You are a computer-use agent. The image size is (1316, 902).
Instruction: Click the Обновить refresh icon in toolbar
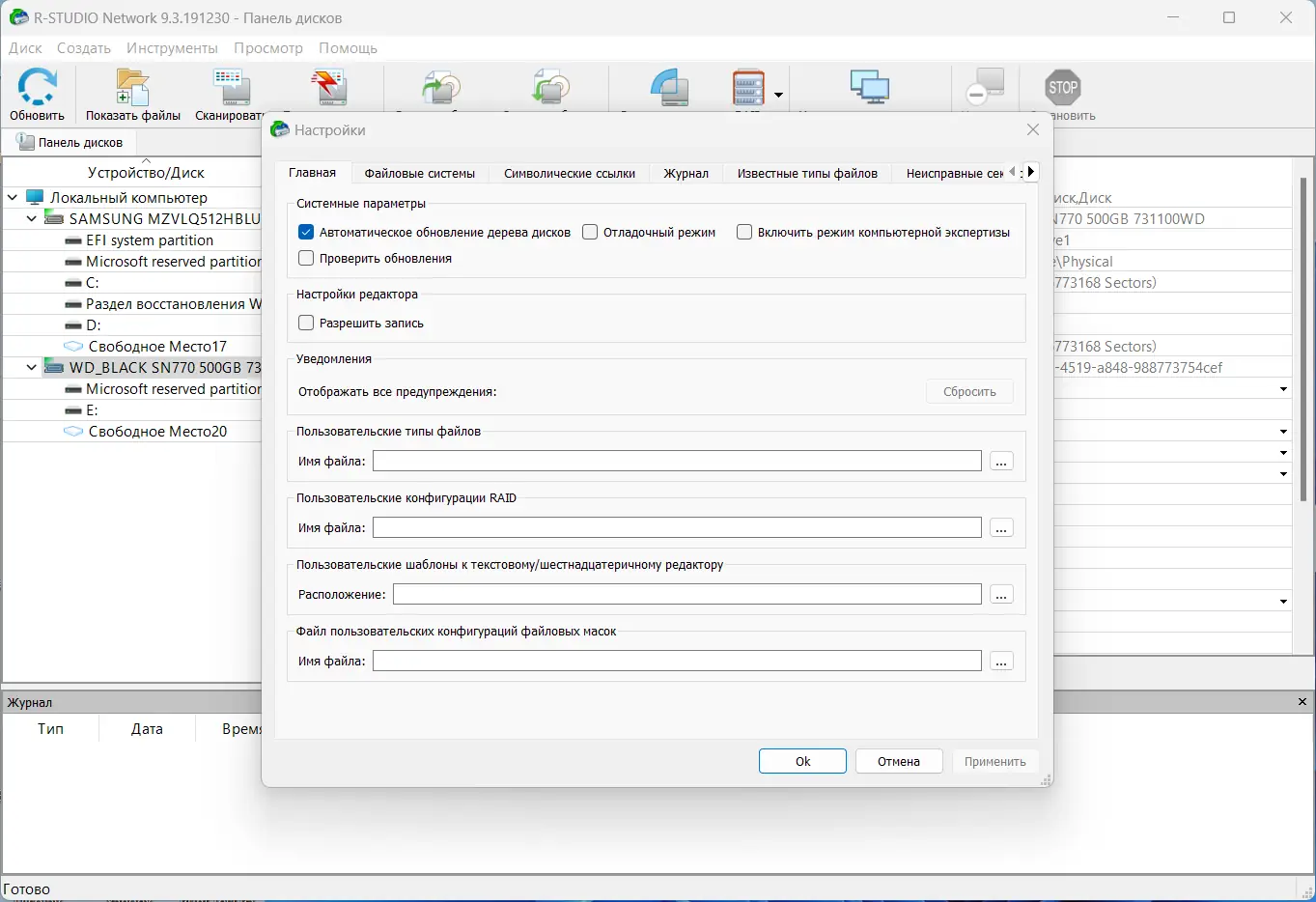[x=38, y=87]
